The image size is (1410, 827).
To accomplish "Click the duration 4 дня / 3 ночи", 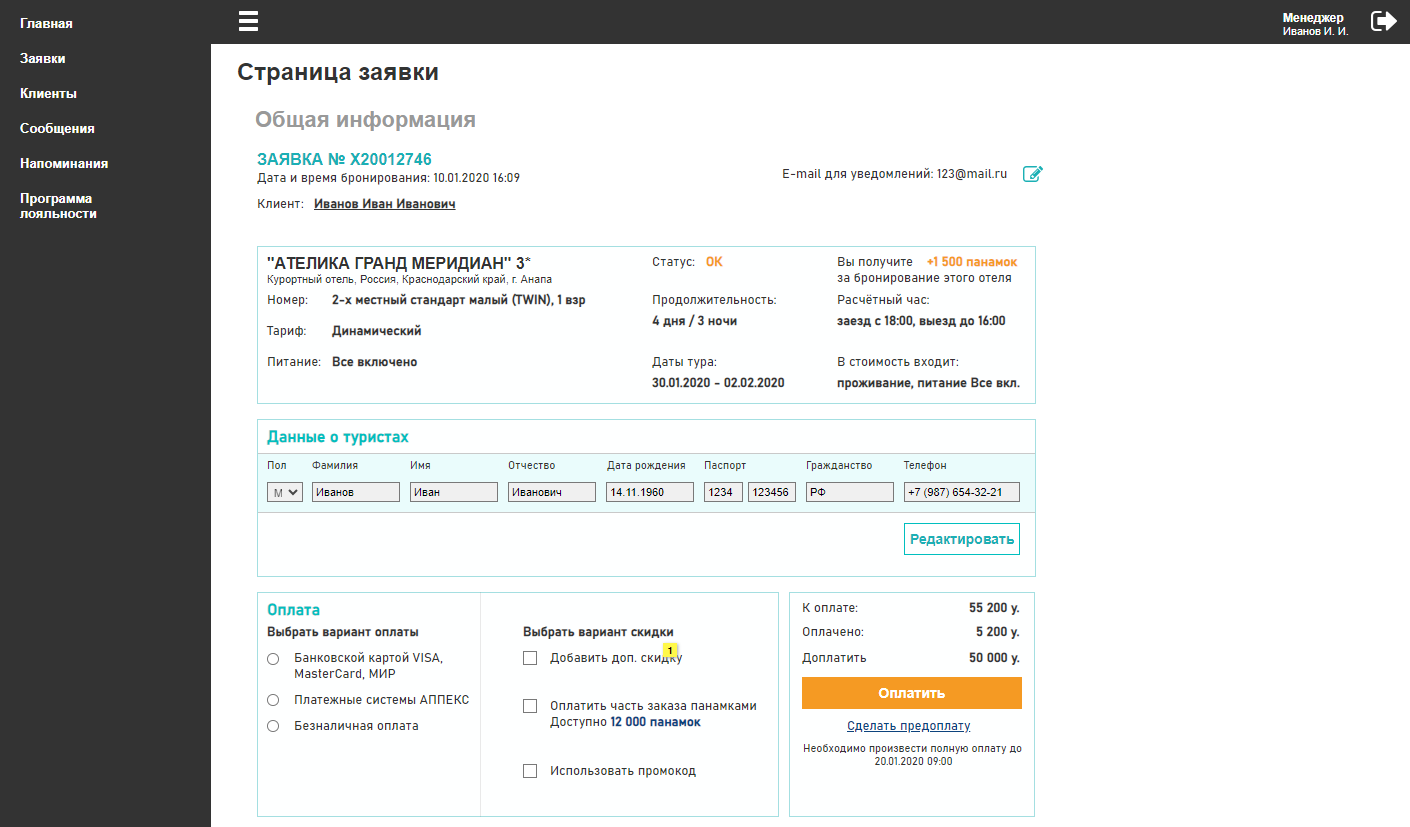I will tap(695, 321).
